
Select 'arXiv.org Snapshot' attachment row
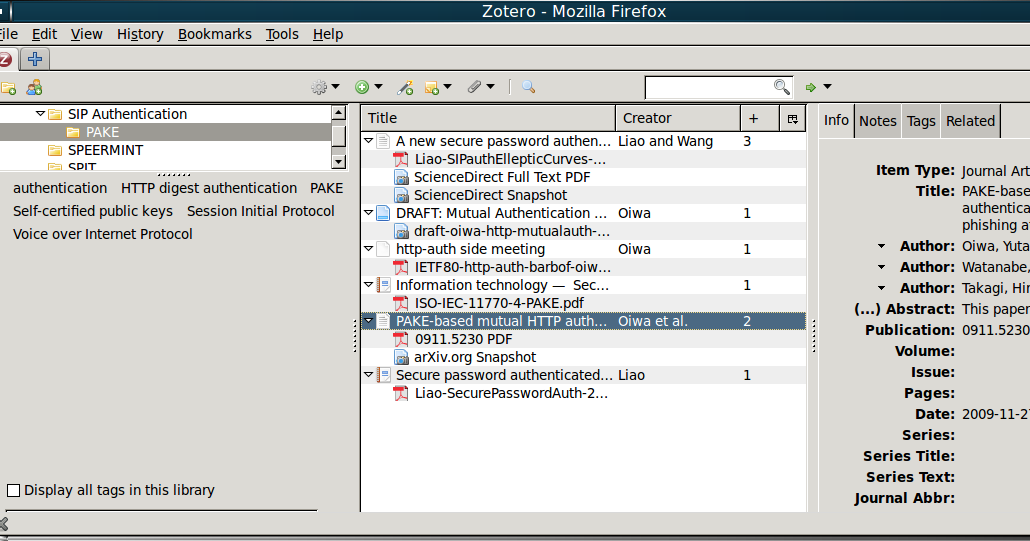(584, 357)
